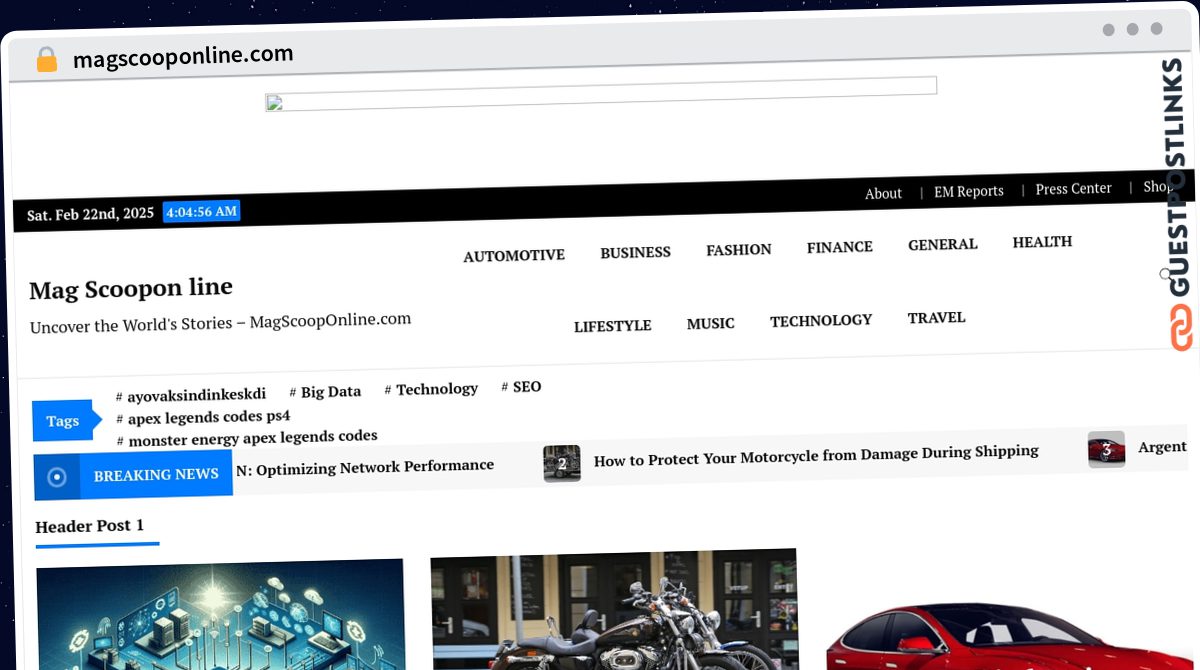Click the Uncover the World's Stories tagline
The image size is (1200, 670).
click(x=220, y=323)
